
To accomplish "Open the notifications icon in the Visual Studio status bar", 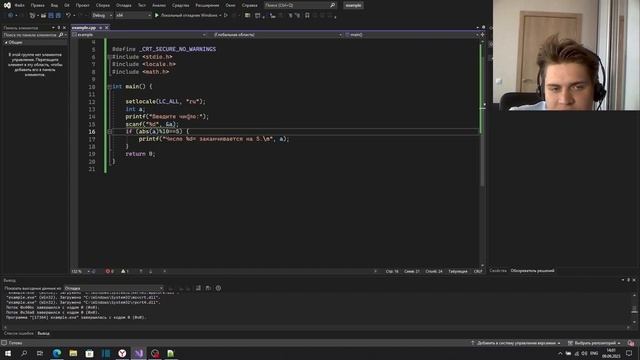I will click(x=631, y=343).
